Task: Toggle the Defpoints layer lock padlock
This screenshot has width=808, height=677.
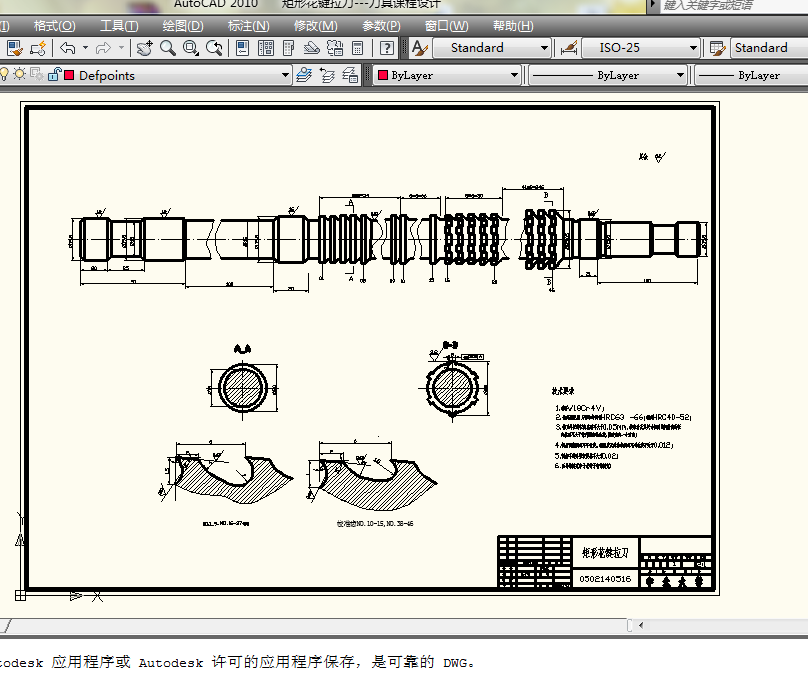Action: coord(55,75)
